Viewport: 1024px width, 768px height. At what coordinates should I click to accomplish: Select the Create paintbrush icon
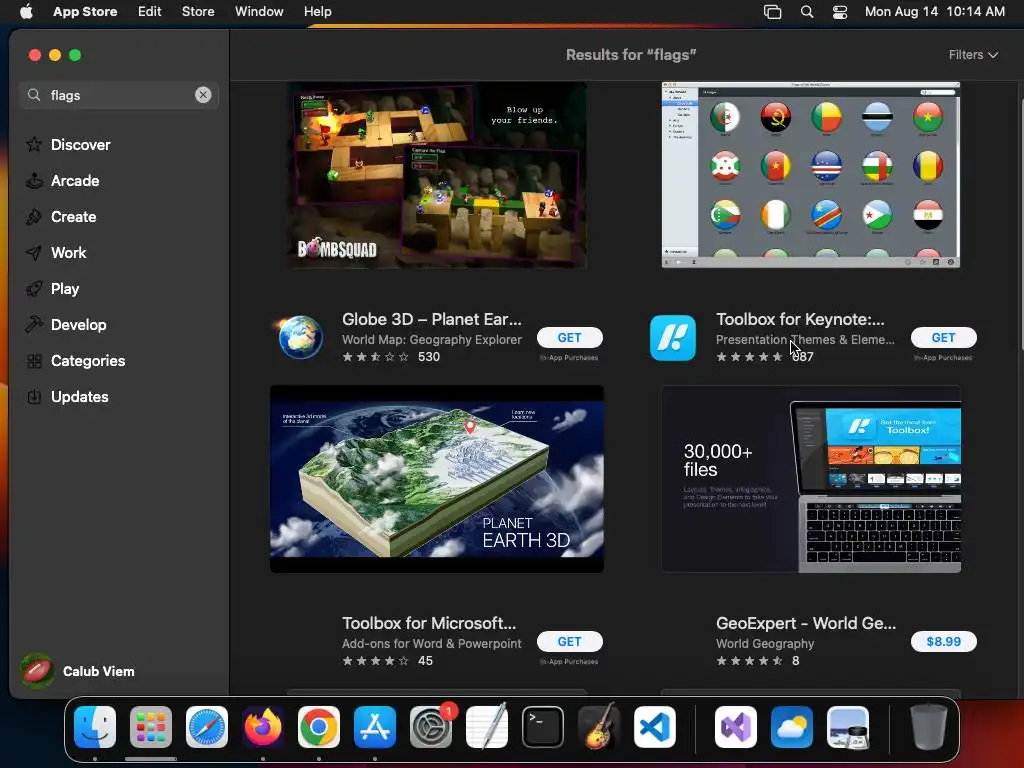34,217
